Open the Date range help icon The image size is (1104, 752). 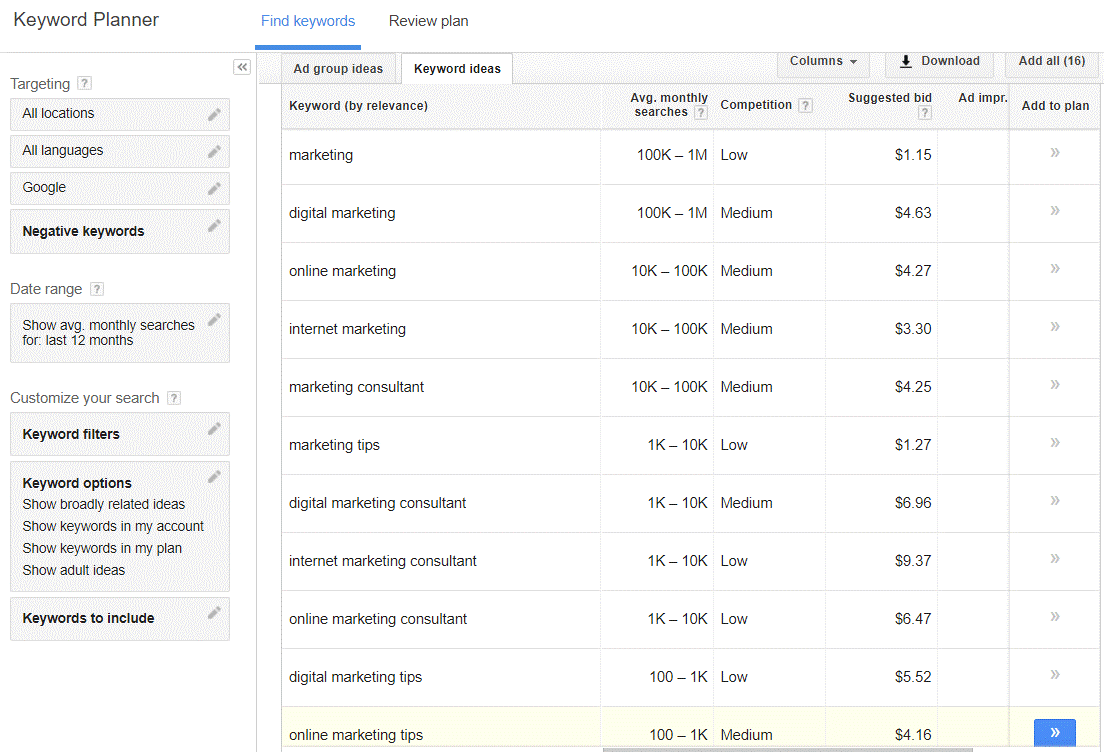pyautogui.click(x=97, y=289)
